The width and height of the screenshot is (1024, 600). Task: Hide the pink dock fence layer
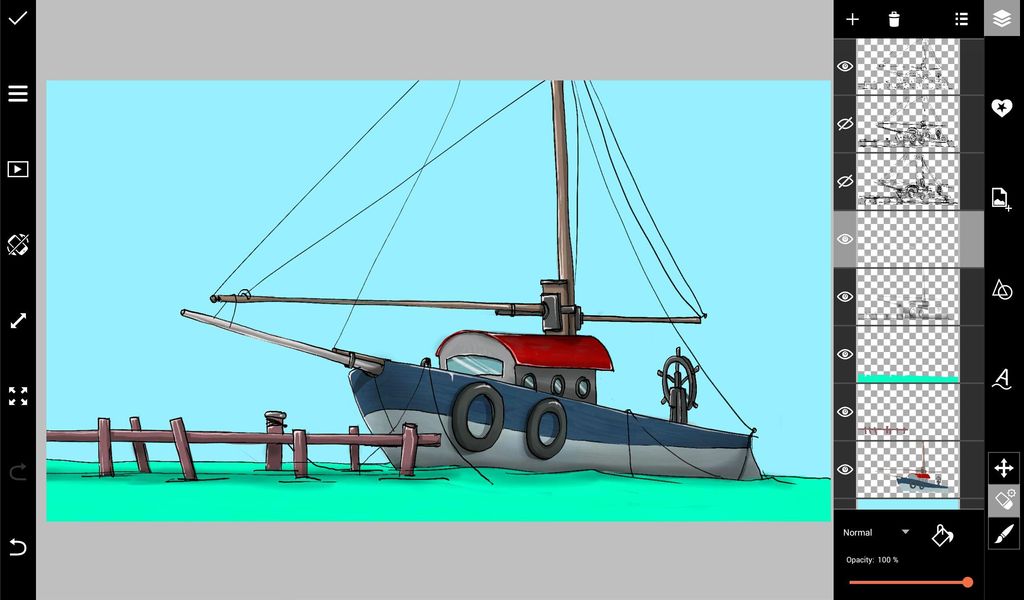[x=845, y=412]
